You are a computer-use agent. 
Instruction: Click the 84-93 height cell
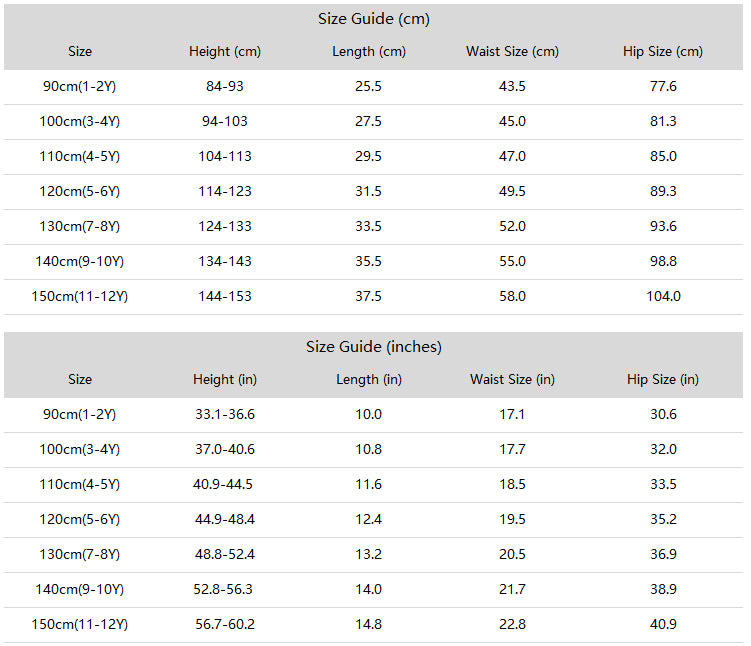[x=225, y=87]
